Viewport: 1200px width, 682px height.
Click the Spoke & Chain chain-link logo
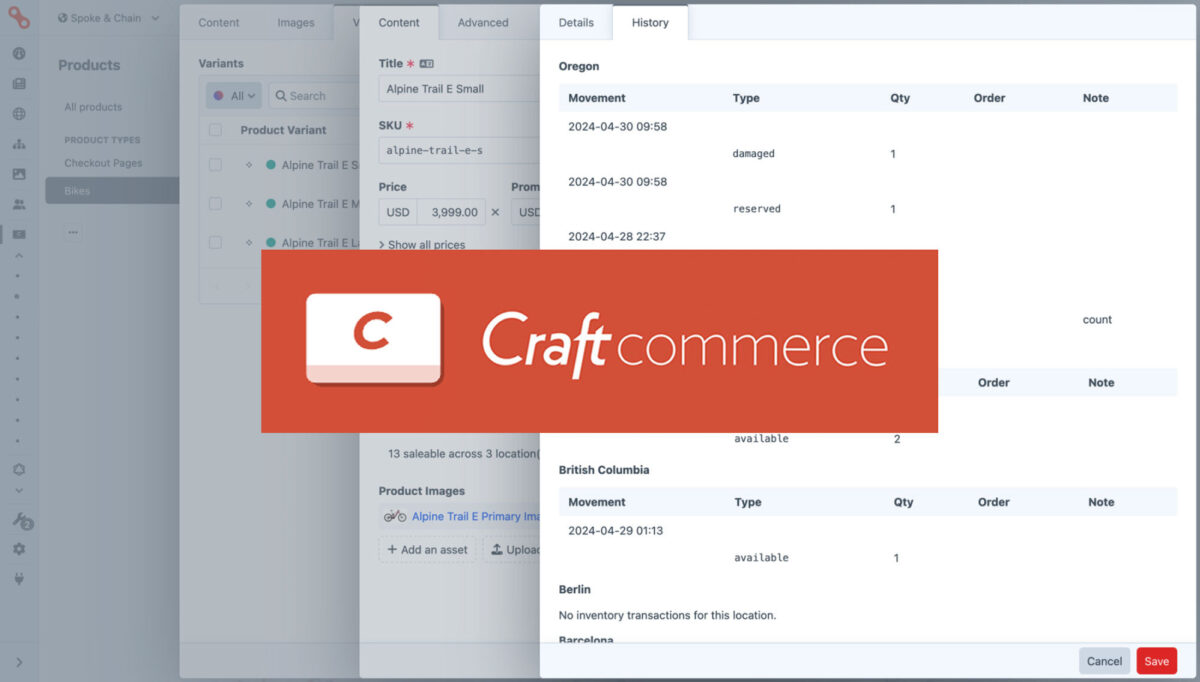pyautogui.click(x=19, y=18)
